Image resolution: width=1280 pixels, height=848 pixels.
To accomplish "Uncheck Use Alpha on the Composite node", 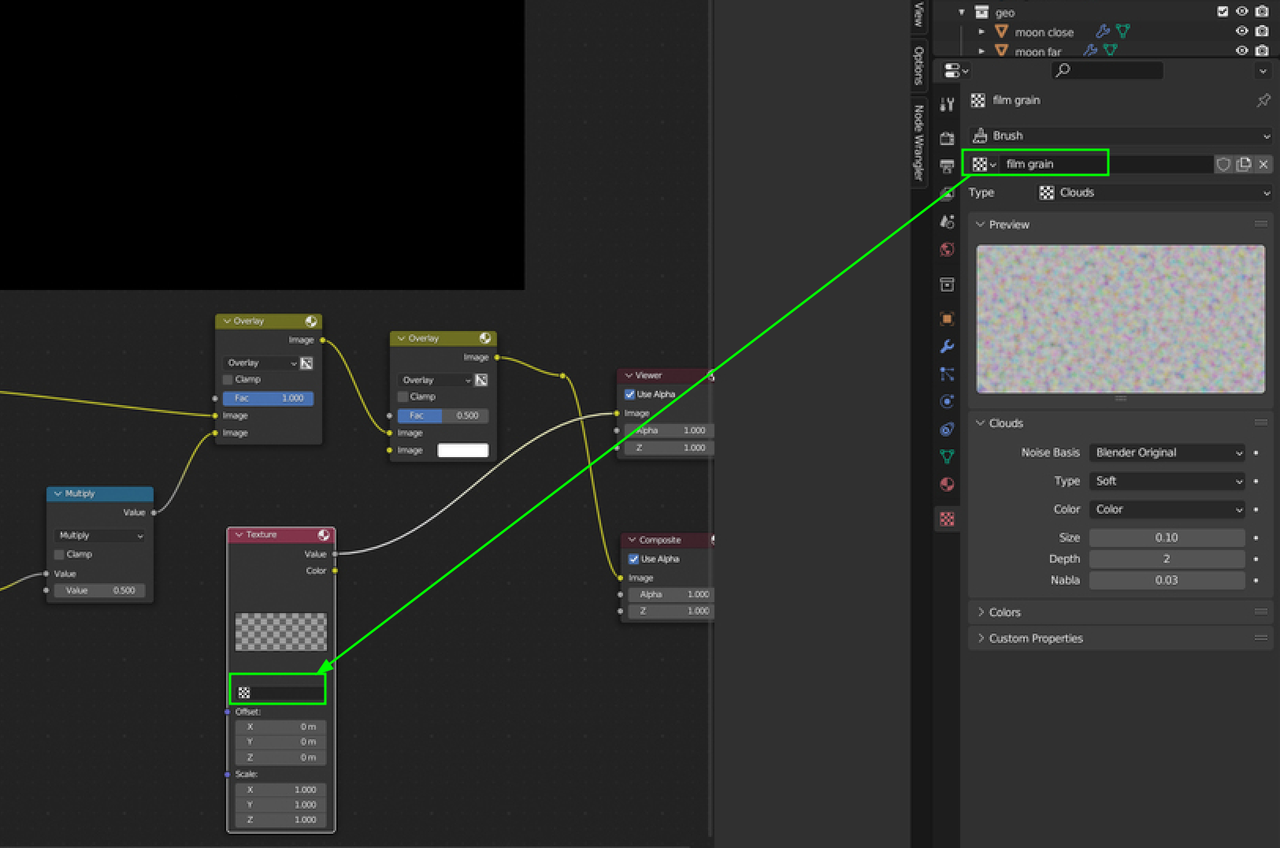I will click(x=634, y=559).
